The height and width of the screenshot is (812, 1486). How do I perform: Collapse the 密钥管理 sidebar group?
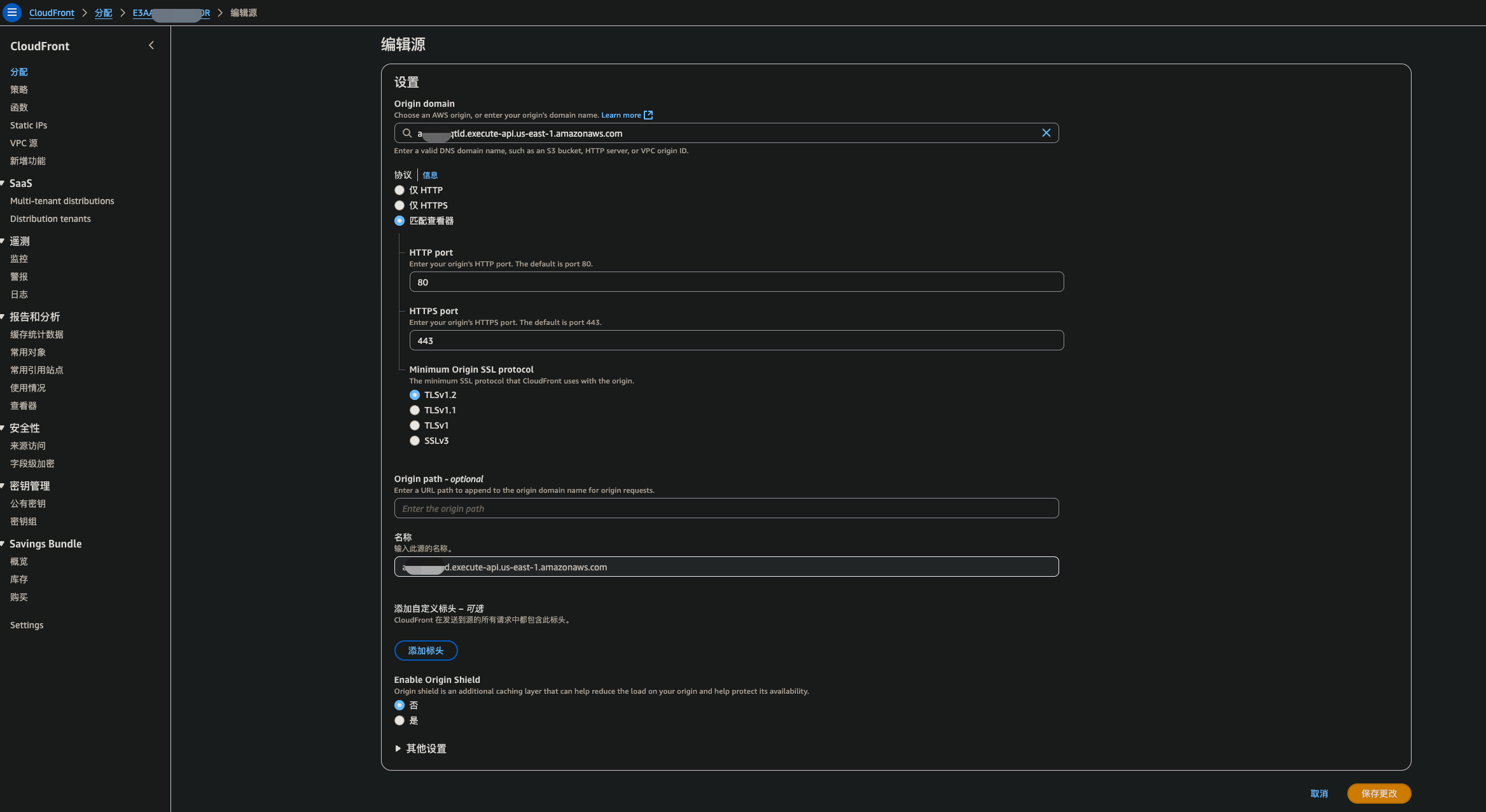(x=3, y=486)
